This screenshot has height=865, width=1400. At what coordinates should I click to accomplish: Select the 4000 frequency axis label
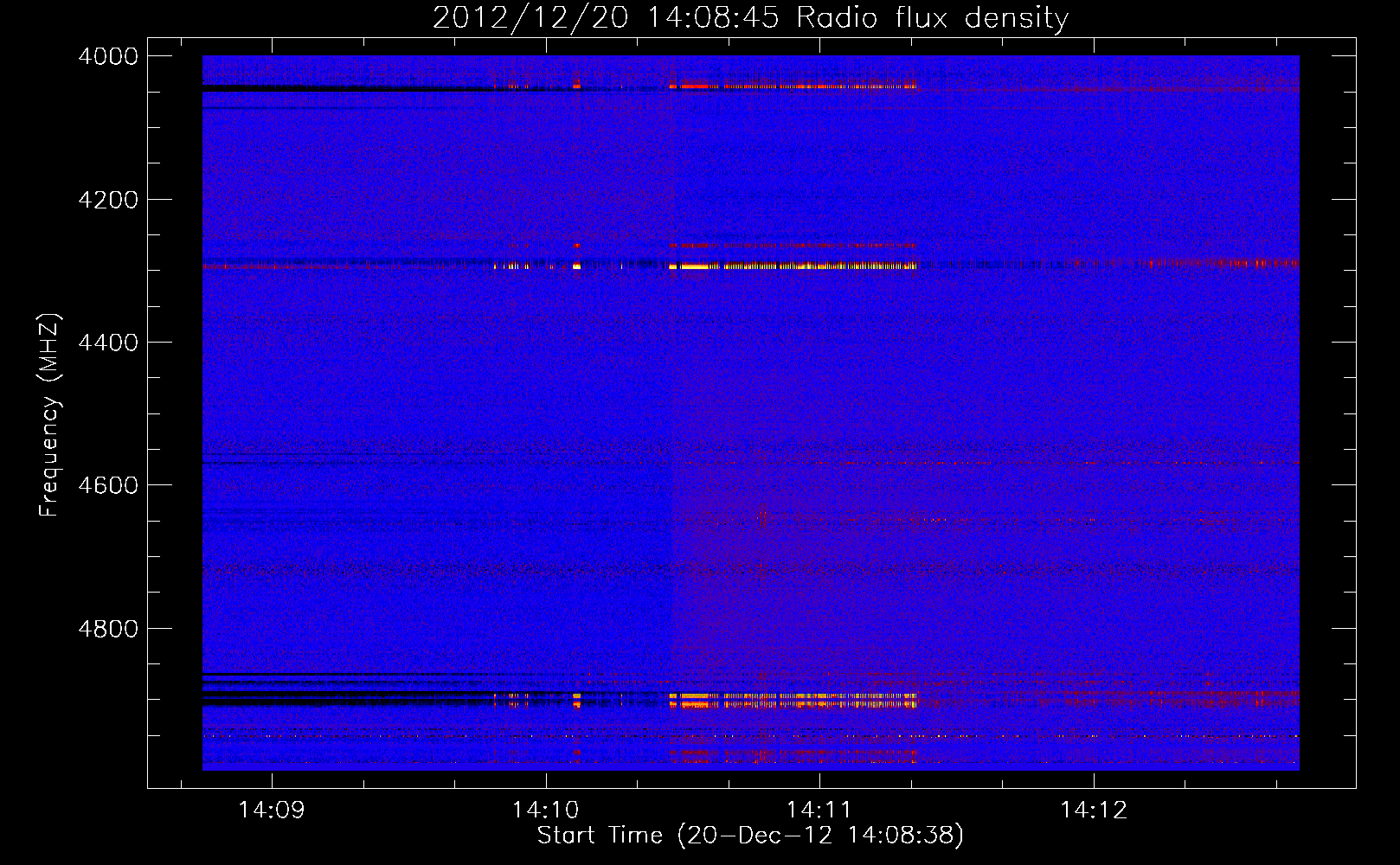tap(108, 57)
